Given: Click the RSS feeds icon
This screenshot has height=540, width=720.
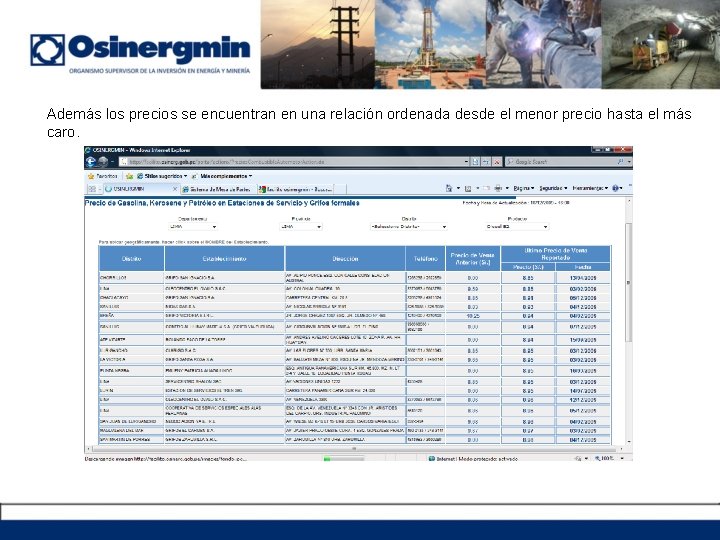Looking at the screenshot, I should coord(468,188).
